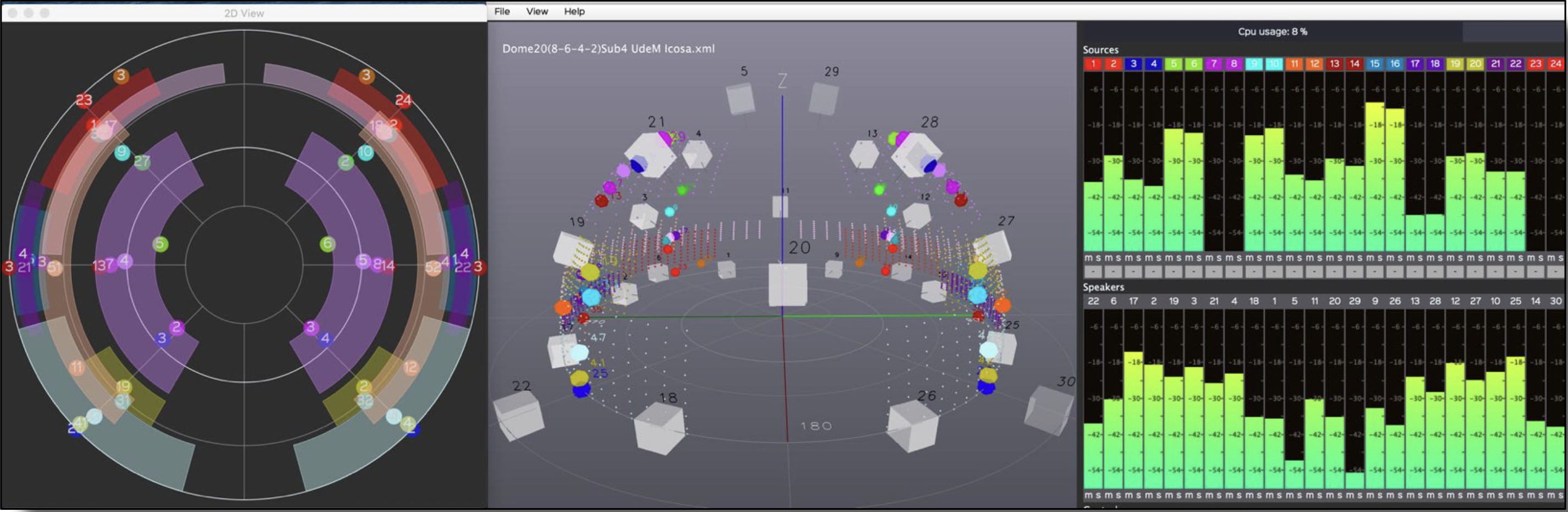Open red color swatch of source 2
The height and width of the screenshot is (512, 1568).
pyautogui.click(x=1114, y=63)
